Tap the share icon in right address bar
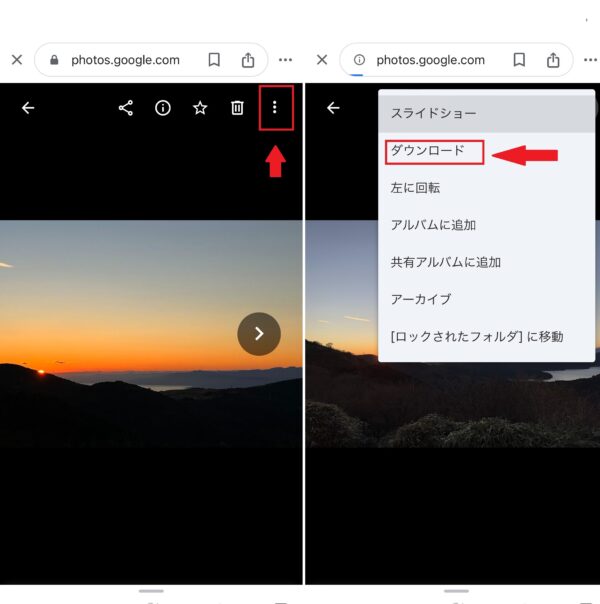Image resolution: width=600 pixels, height=604 pixels. point(553,60)
